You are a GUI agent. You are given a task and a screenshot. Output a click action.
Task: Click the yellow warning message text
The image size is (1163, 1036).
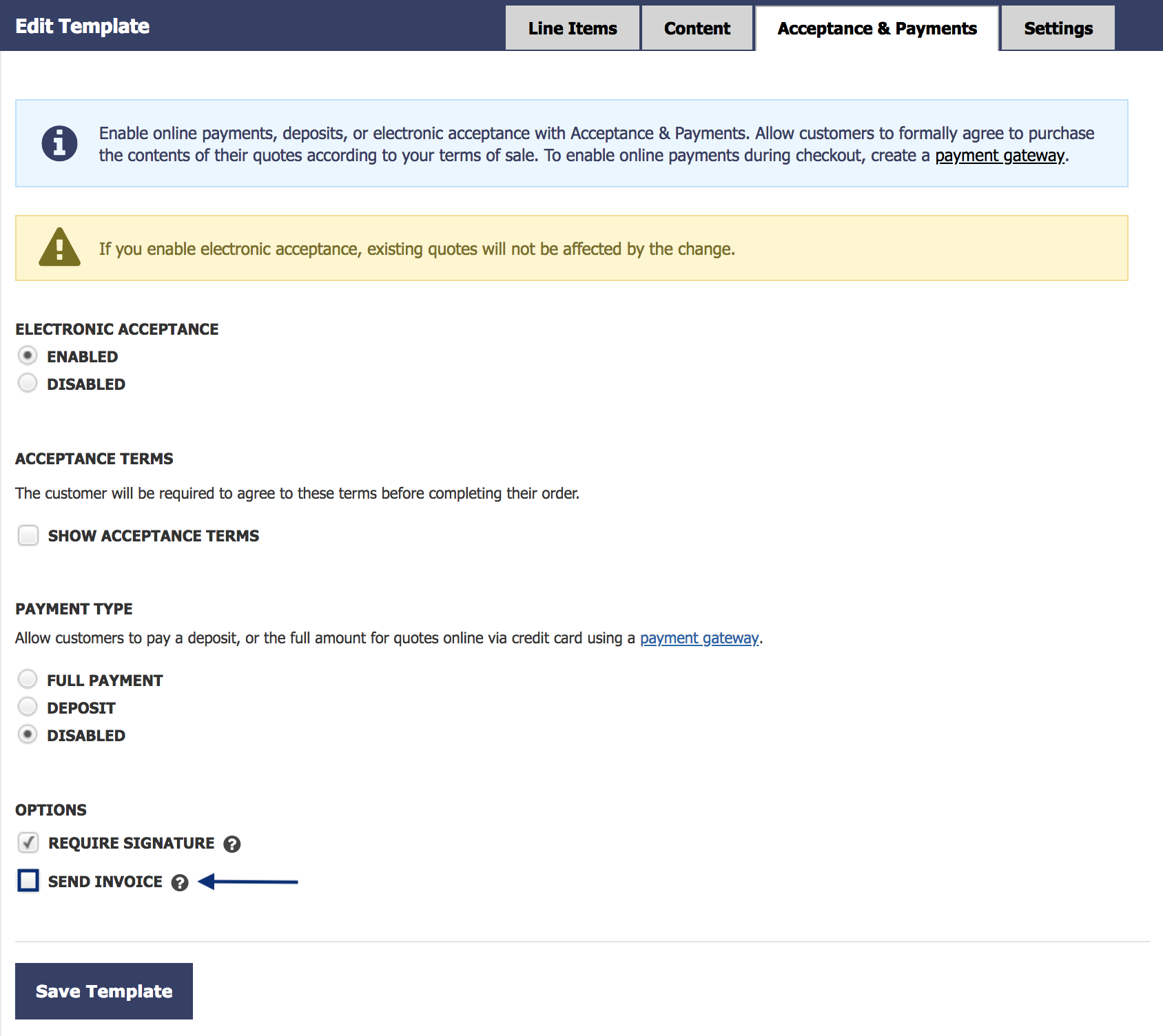(417, 249)
